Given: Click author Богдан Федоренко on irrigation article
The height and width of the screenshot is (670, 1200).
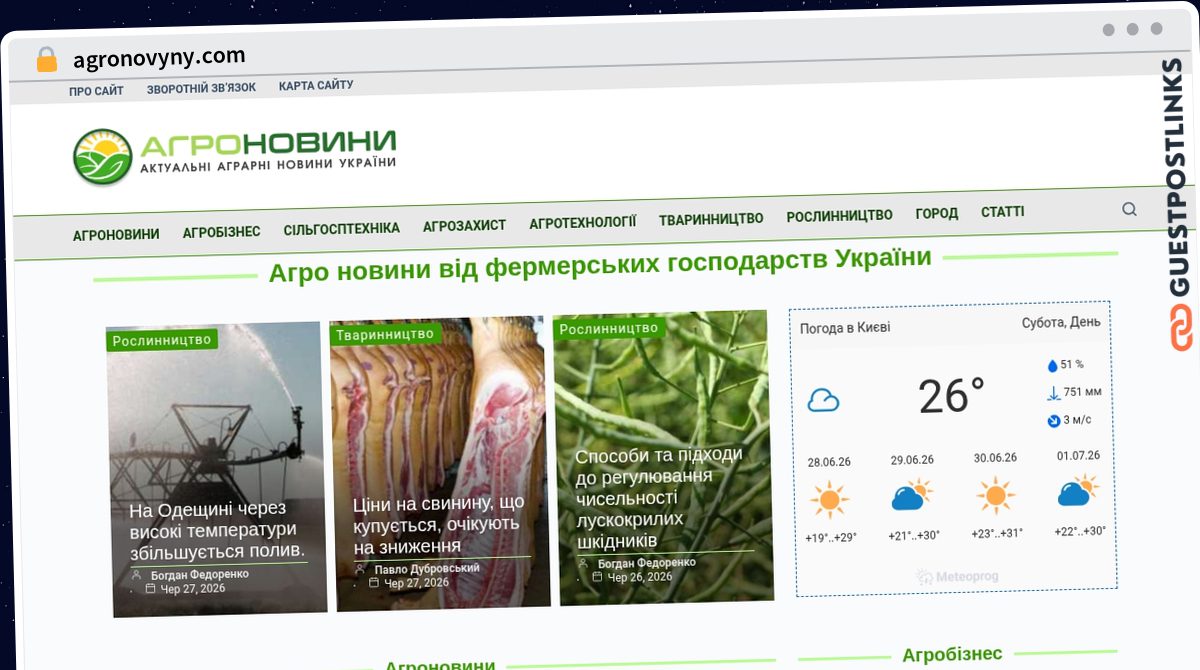Looking at the screenshot, I should 199,575.
